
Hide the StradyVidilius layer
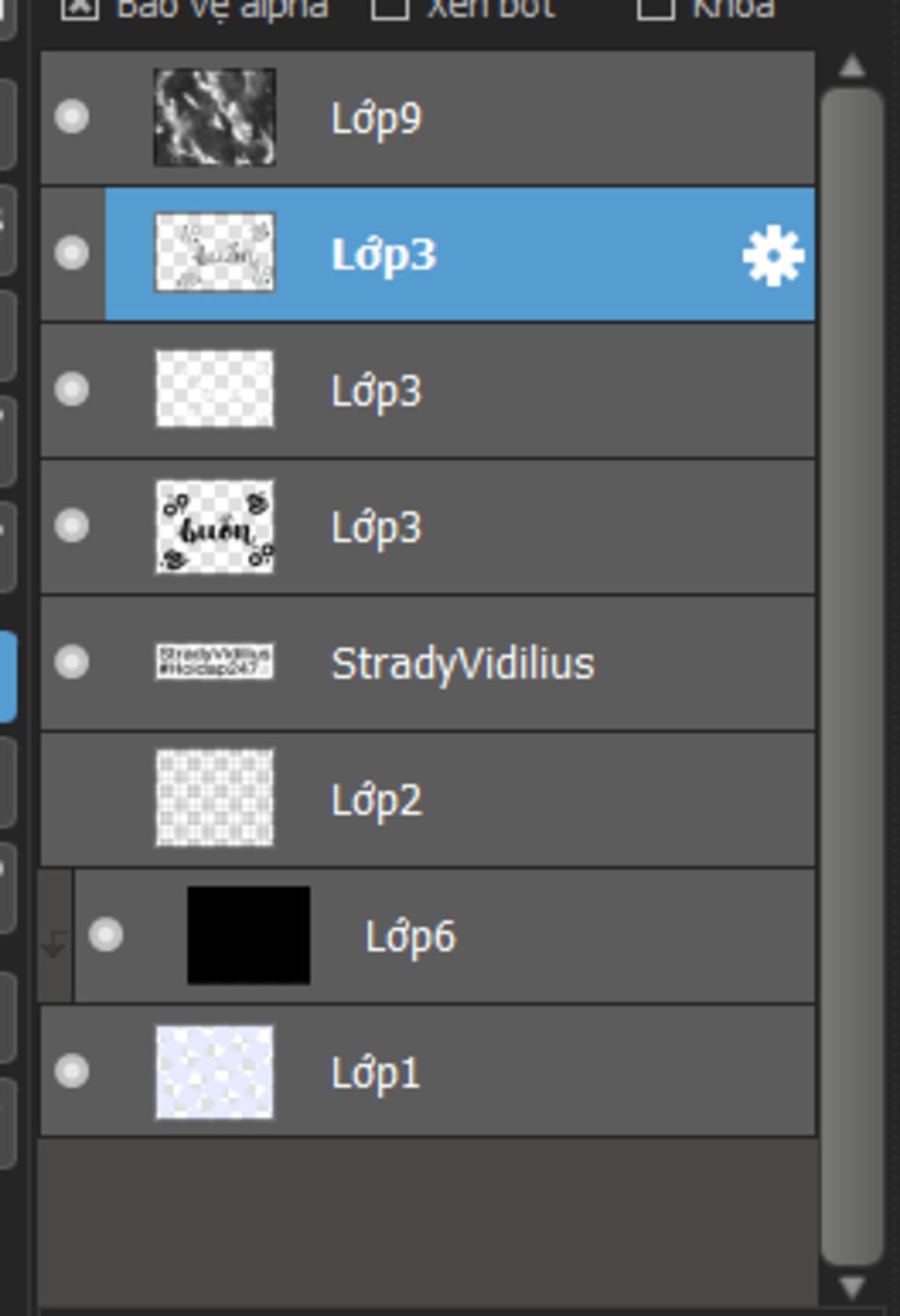(71, 662)
